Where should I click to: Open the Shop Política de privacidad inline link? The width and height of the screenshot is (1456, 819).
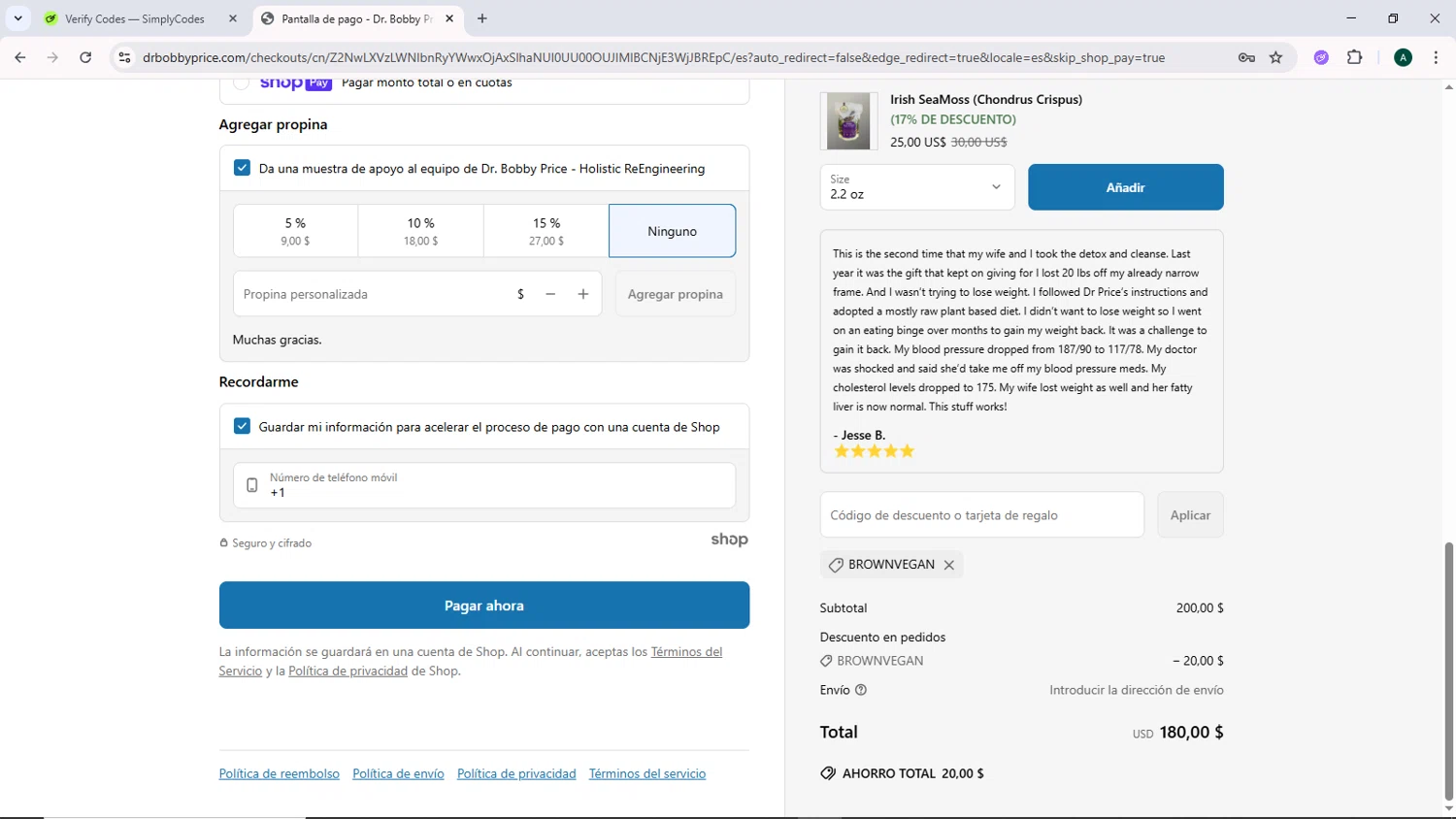[347, 672]
